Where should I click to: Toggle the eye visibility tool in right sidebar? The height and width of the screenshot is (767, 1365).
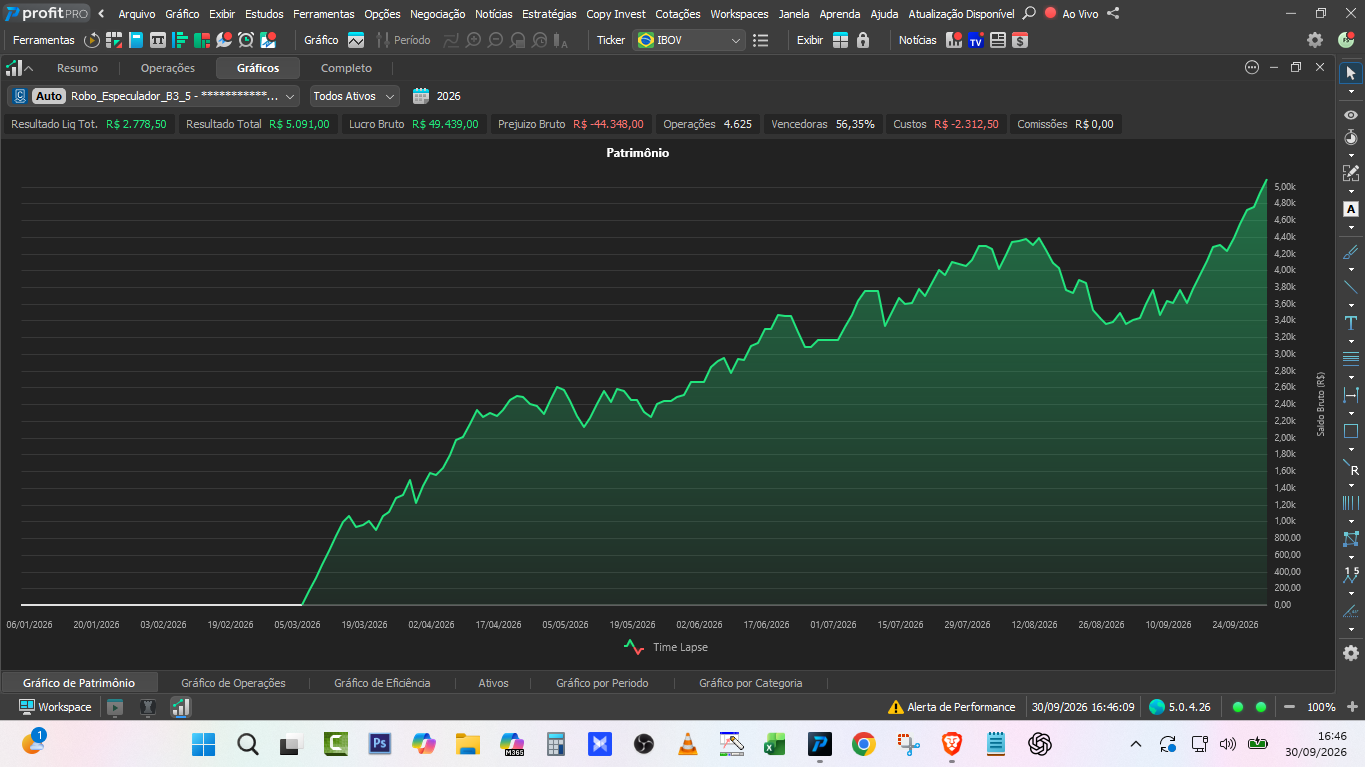tap(1351, 116)
